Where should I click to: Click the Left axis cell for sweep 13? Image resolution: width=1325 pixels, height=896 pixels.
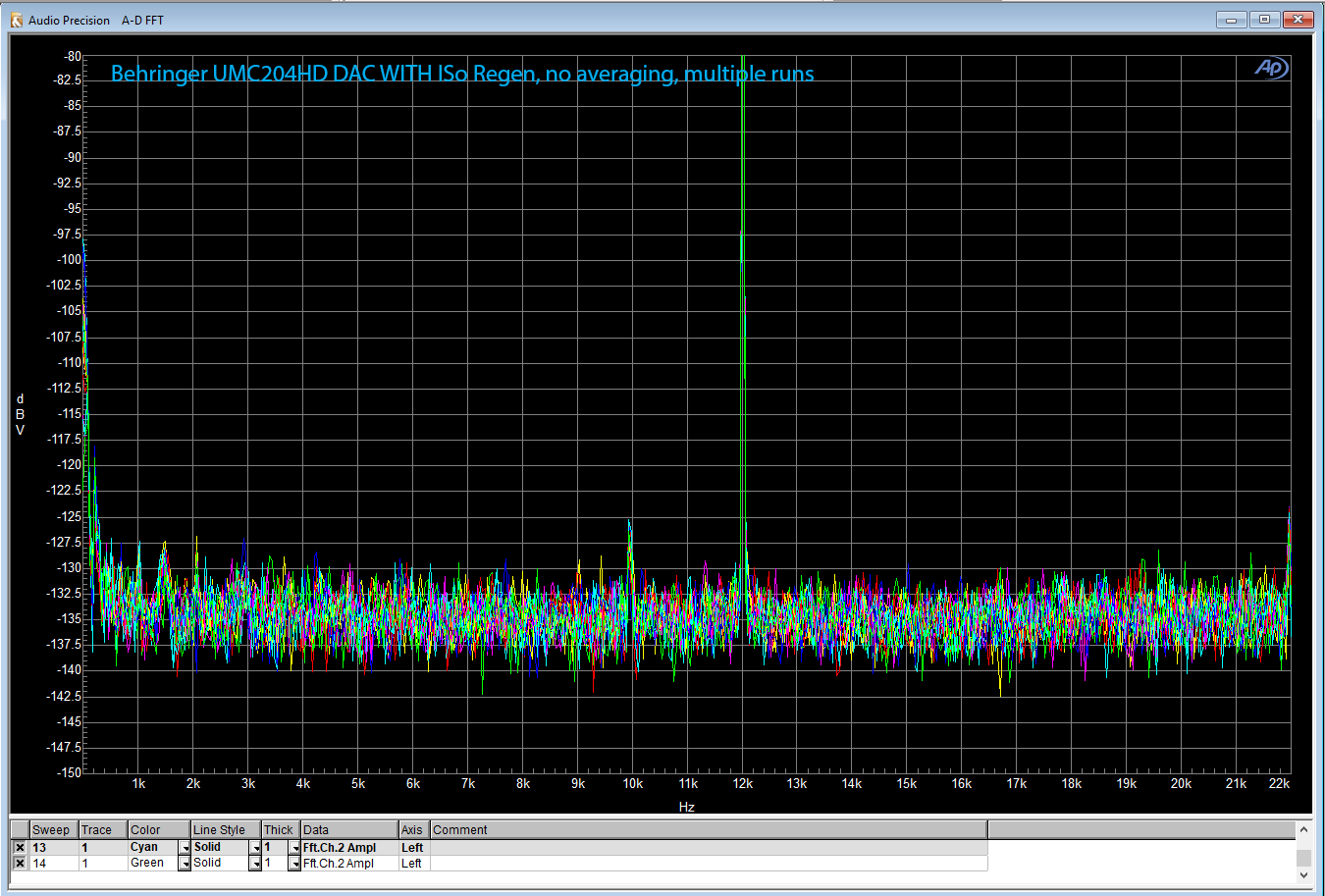(414, 848)
